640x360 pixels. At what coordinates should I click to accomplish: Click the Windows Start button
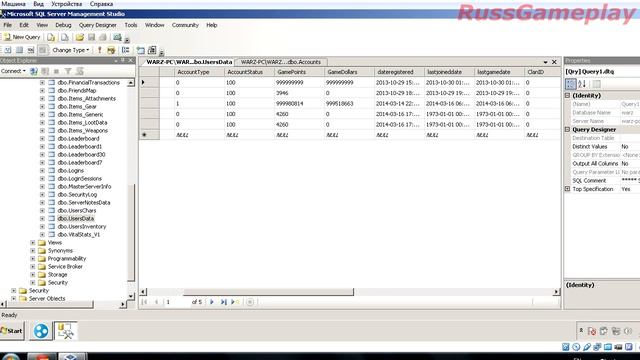pos(12,331)
